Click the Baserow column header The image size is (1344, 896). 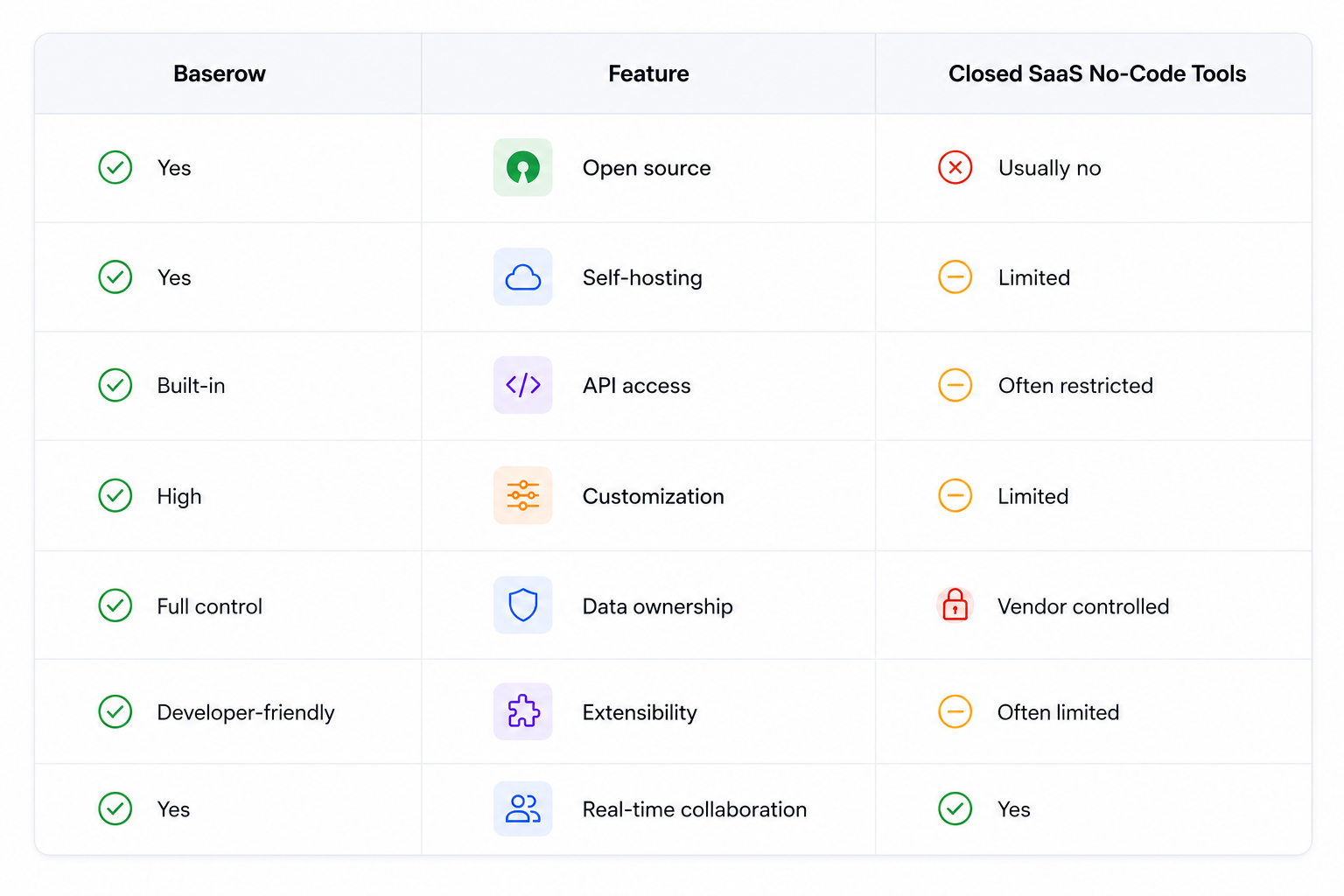coord(220,73)
